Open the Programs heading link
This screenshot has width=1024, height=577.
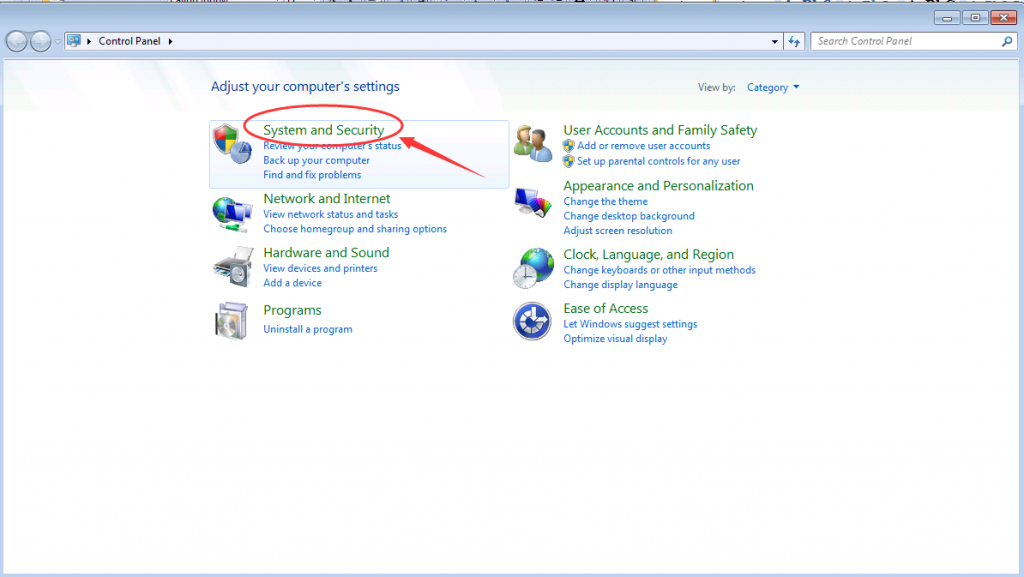coord(292,310)
